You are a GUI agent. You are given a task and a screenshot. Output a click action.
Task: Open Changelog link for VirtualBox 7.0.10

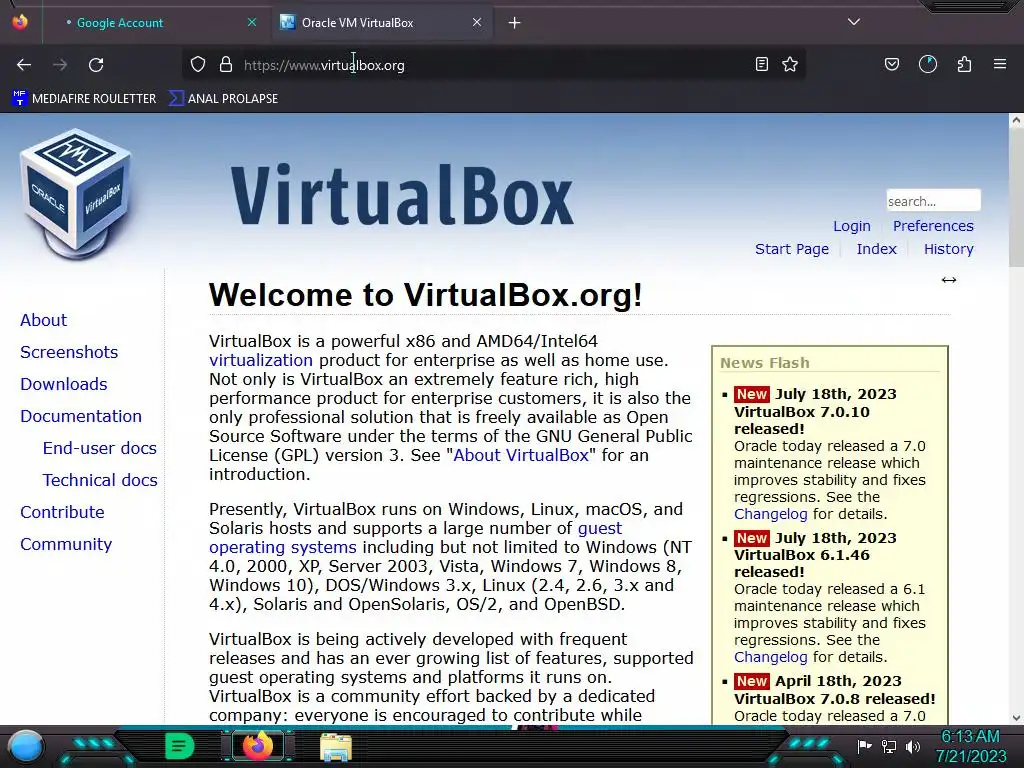pos(771,514)
